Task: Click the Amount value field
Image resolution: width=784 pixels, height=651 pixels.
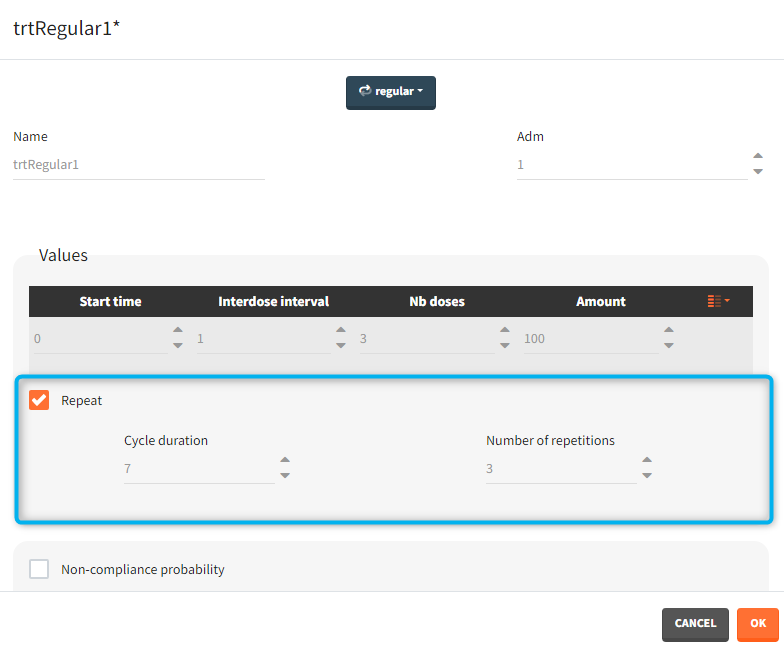Action: click(590, 339)
